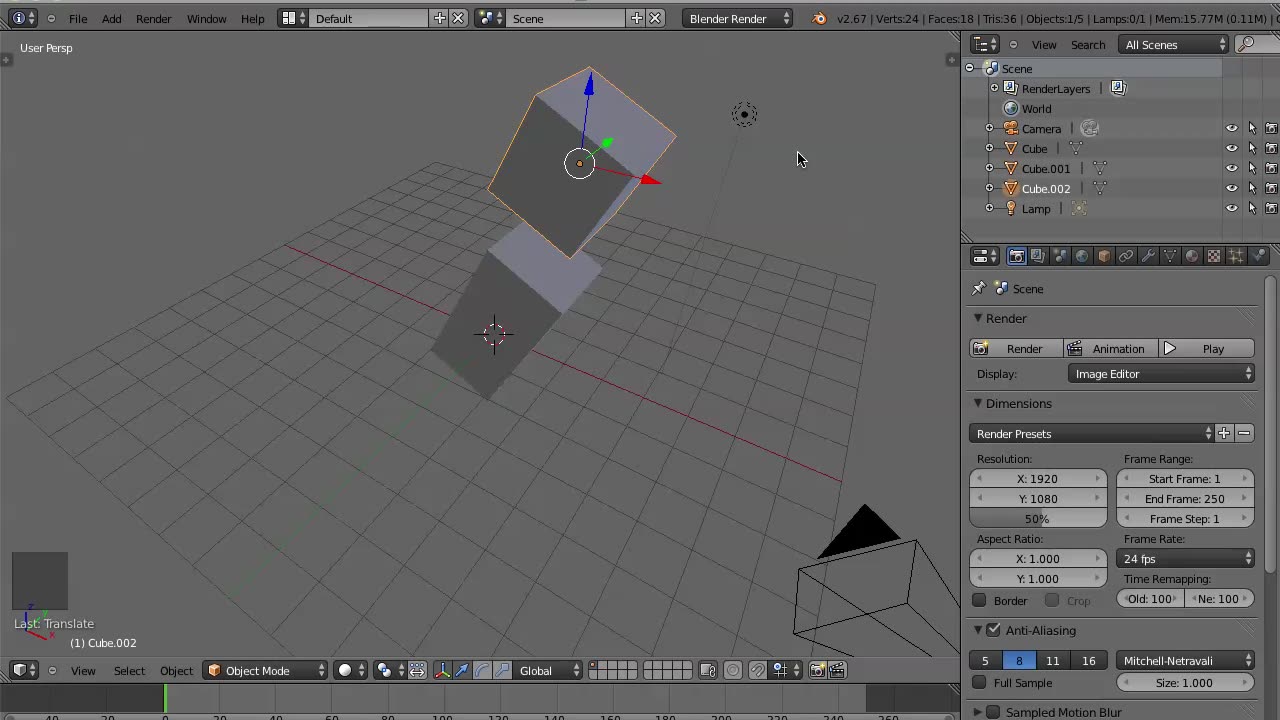Toggle visibility eye for Lamp
The image size is (1280, 720).
pyautogui.click(x=1232, y=208)
